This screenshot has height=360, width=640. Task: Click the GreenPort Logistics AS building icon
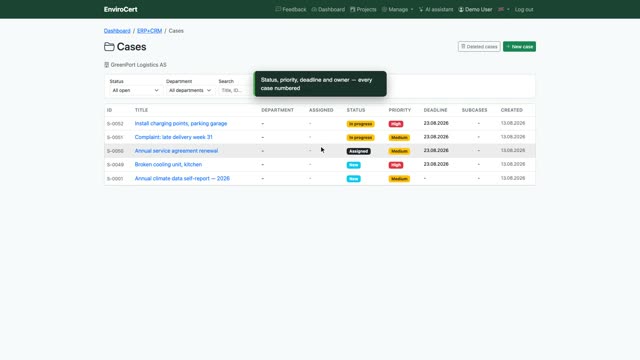click(107, 64)
